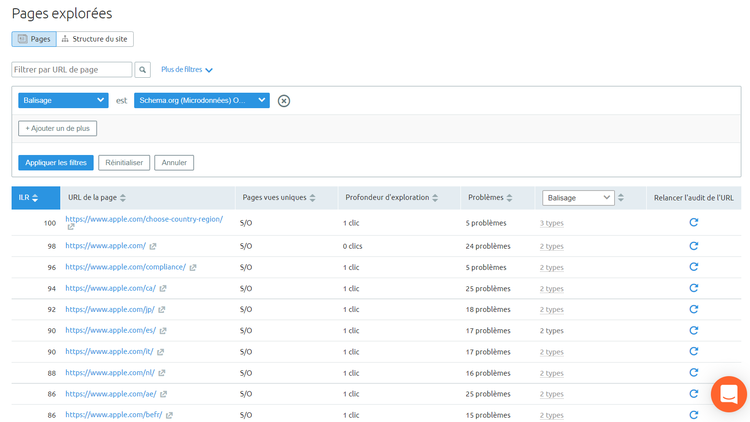Image resolution: width=750 pixels, height=422 pixels.
Task: Open the apple.com/jp/ link
Action: pyautogui.click(x=110, y=309)
